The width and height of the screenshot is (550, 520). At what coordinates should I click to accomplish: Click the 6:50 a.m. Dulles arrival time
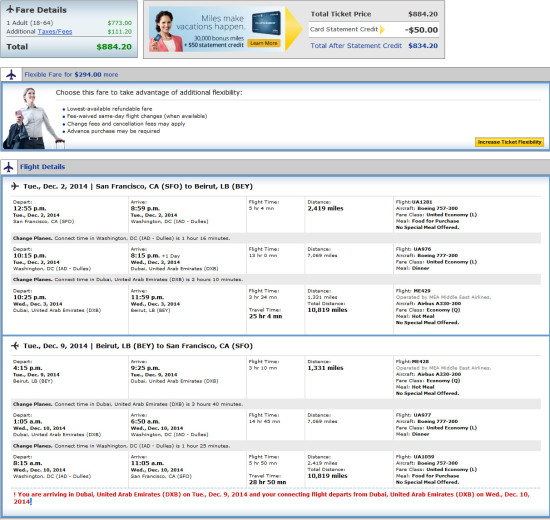pos(145,422)
